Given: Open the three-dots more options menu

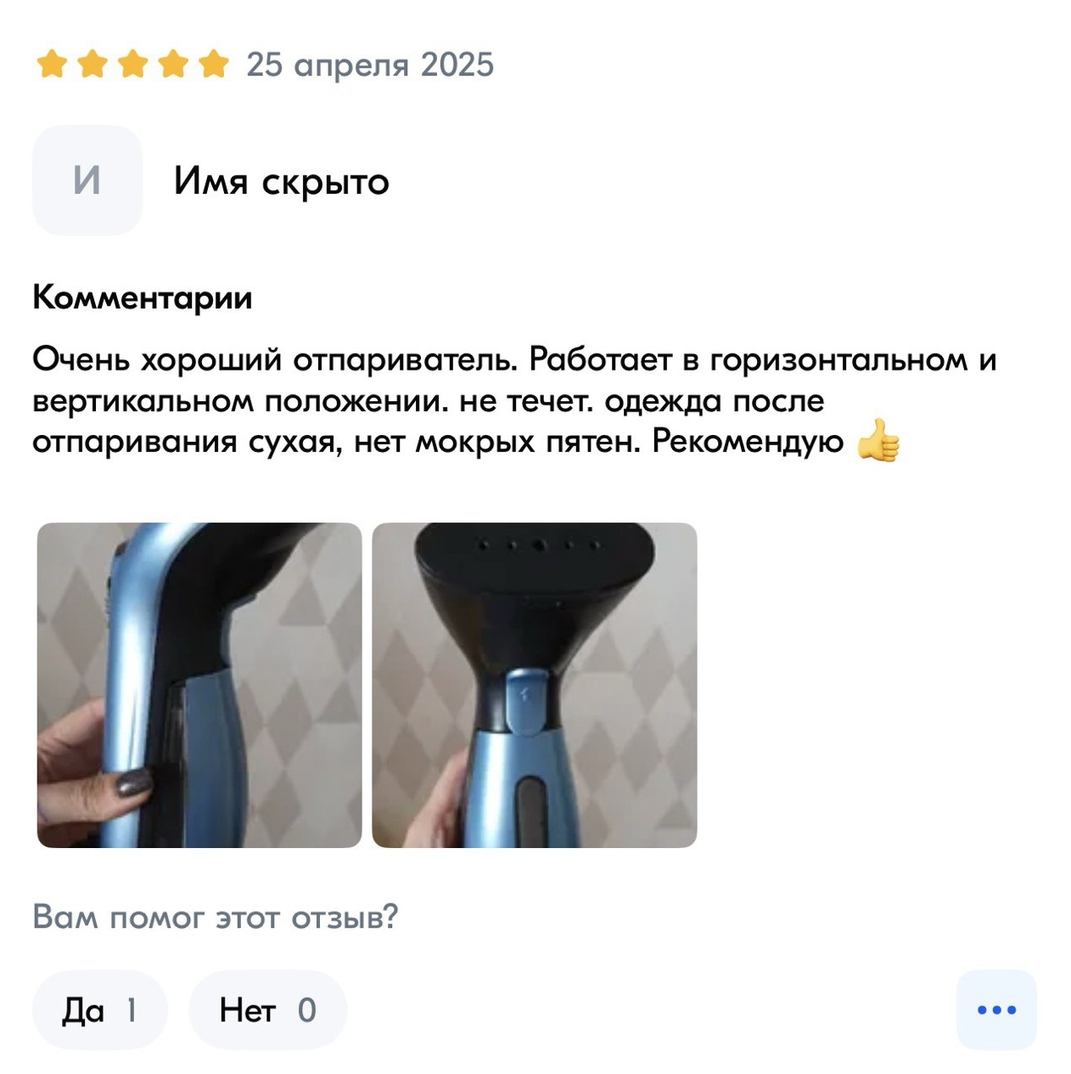Looking at the screenshot, I should (x=997, y=1010).
